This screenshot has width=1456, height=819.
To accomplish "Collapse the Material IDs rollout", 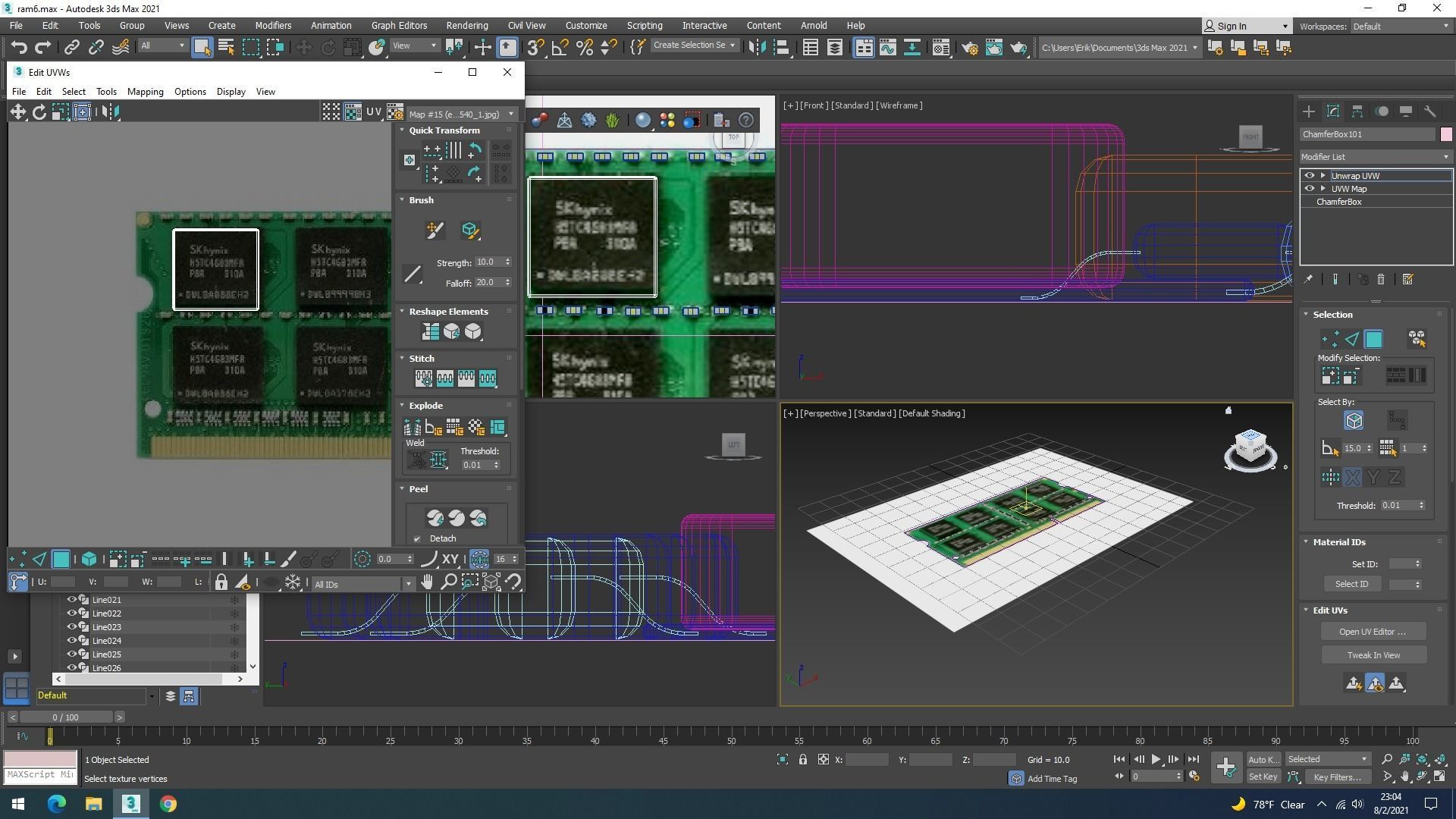I will 1306,541.
